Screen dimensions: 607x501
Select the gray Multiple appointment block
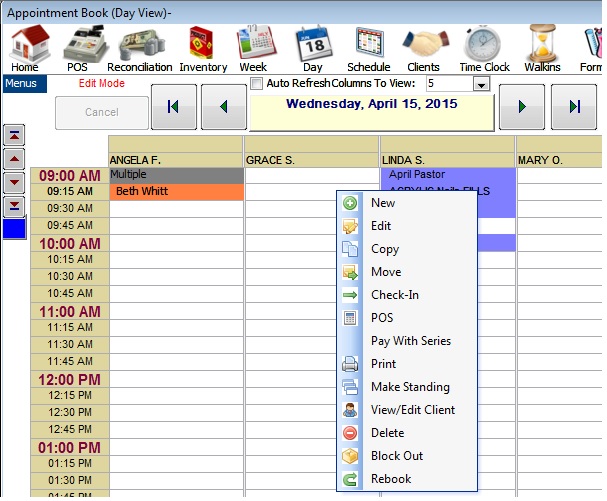177,175
